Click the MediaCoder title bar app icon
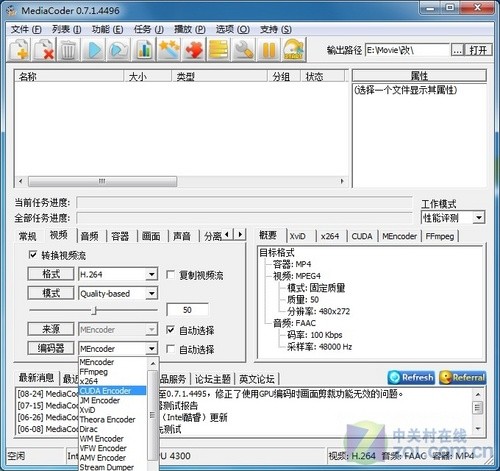The width and height of the screenshot is (500, 471). click(11, 10)
